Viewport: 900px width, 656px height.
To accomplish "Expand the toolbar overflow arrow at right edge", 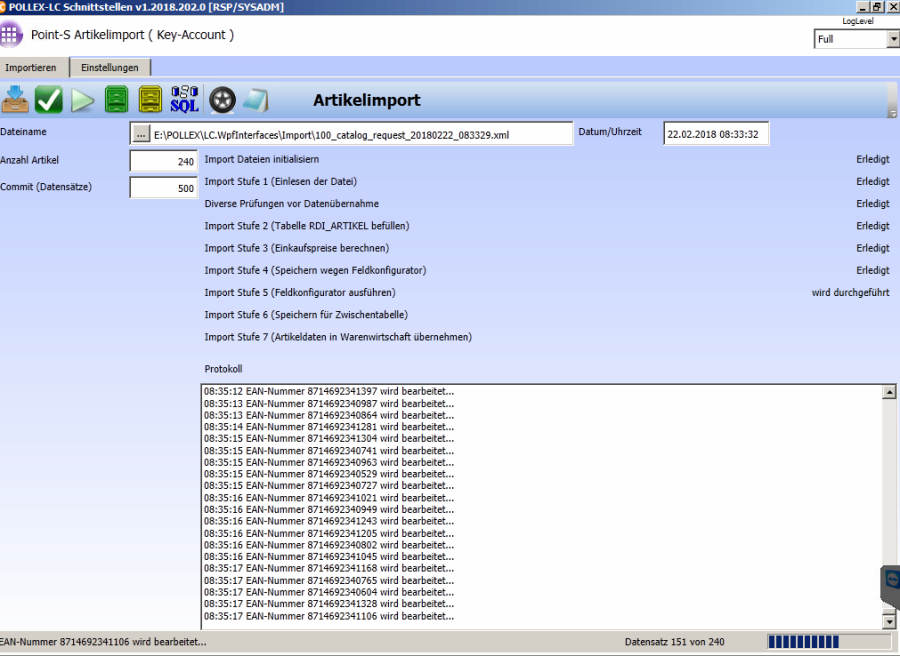I will coord(892,114).
